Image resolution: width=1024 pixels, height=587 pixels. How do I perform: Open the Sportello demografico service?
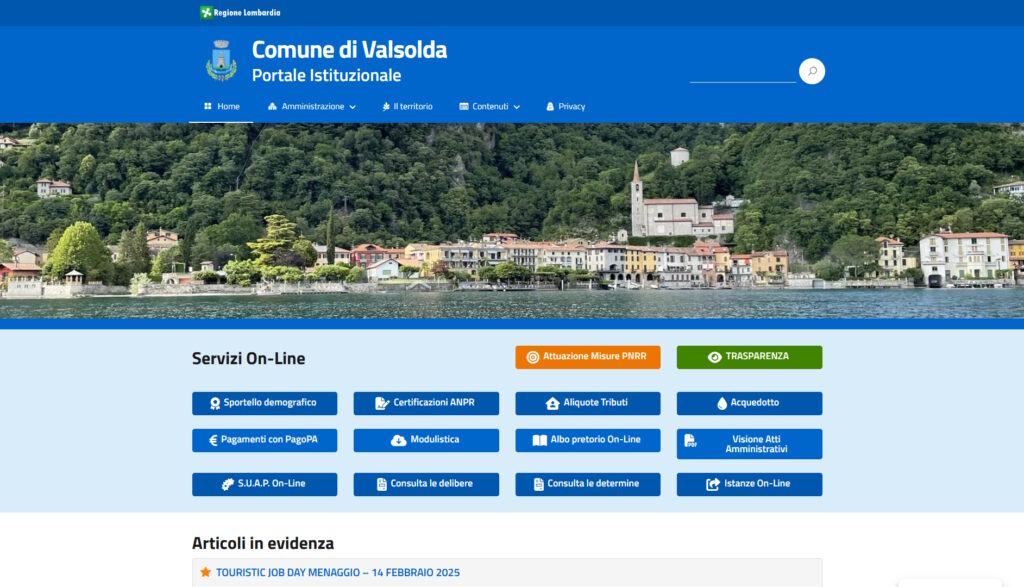pyautogui.click(x=264, y=404)
